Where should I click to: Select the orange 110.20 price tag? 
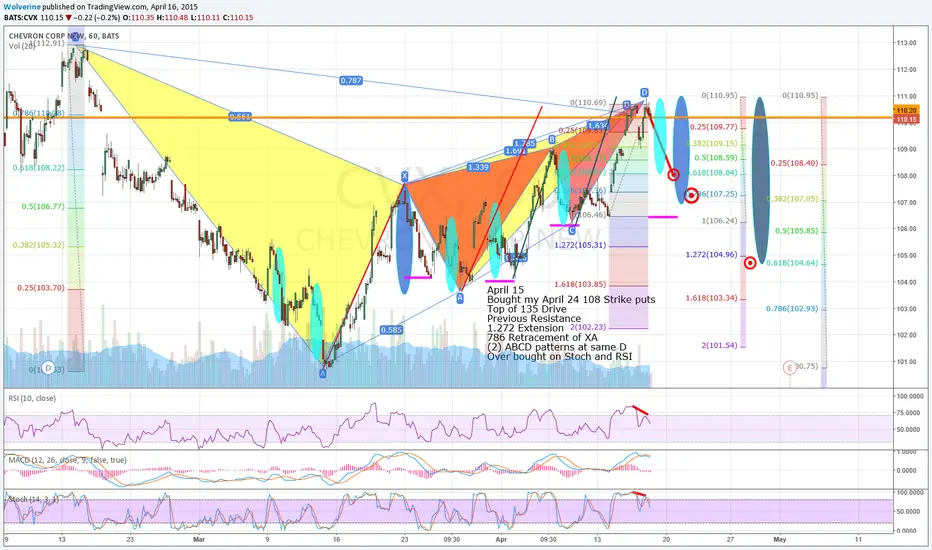[906, 111]
